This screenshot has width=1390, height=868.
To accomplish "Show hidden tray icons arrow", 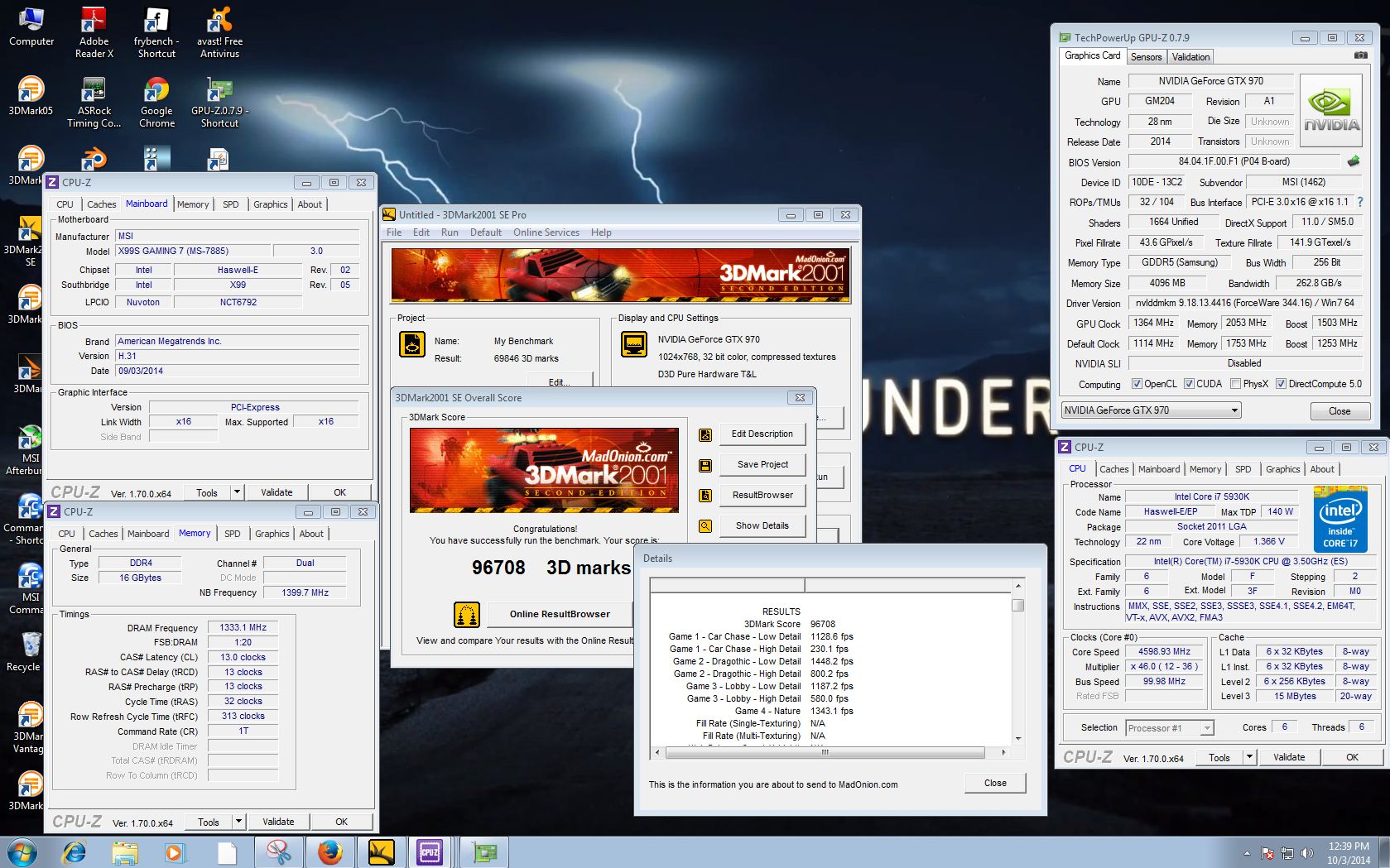I will click(1247, 853).
